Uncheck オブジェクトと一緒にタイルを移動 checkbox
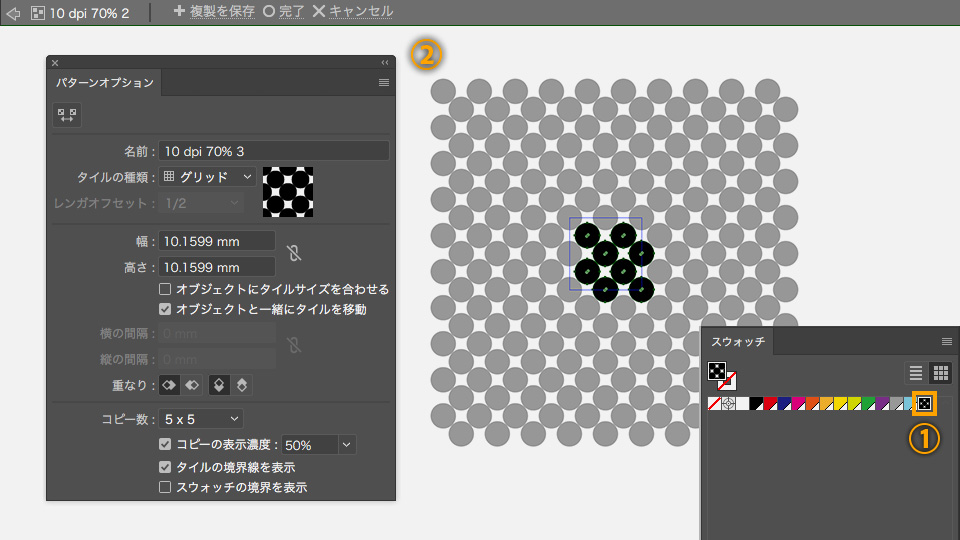960x540 pixels. pos(165,309)
